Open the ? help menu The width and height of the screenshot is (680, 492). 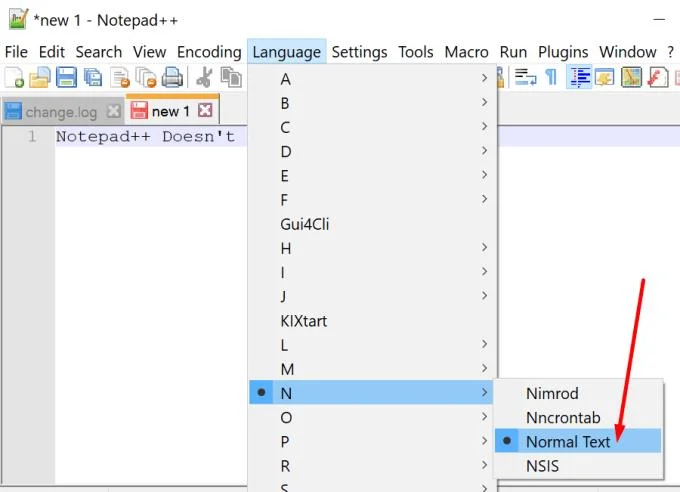[670, 52]
